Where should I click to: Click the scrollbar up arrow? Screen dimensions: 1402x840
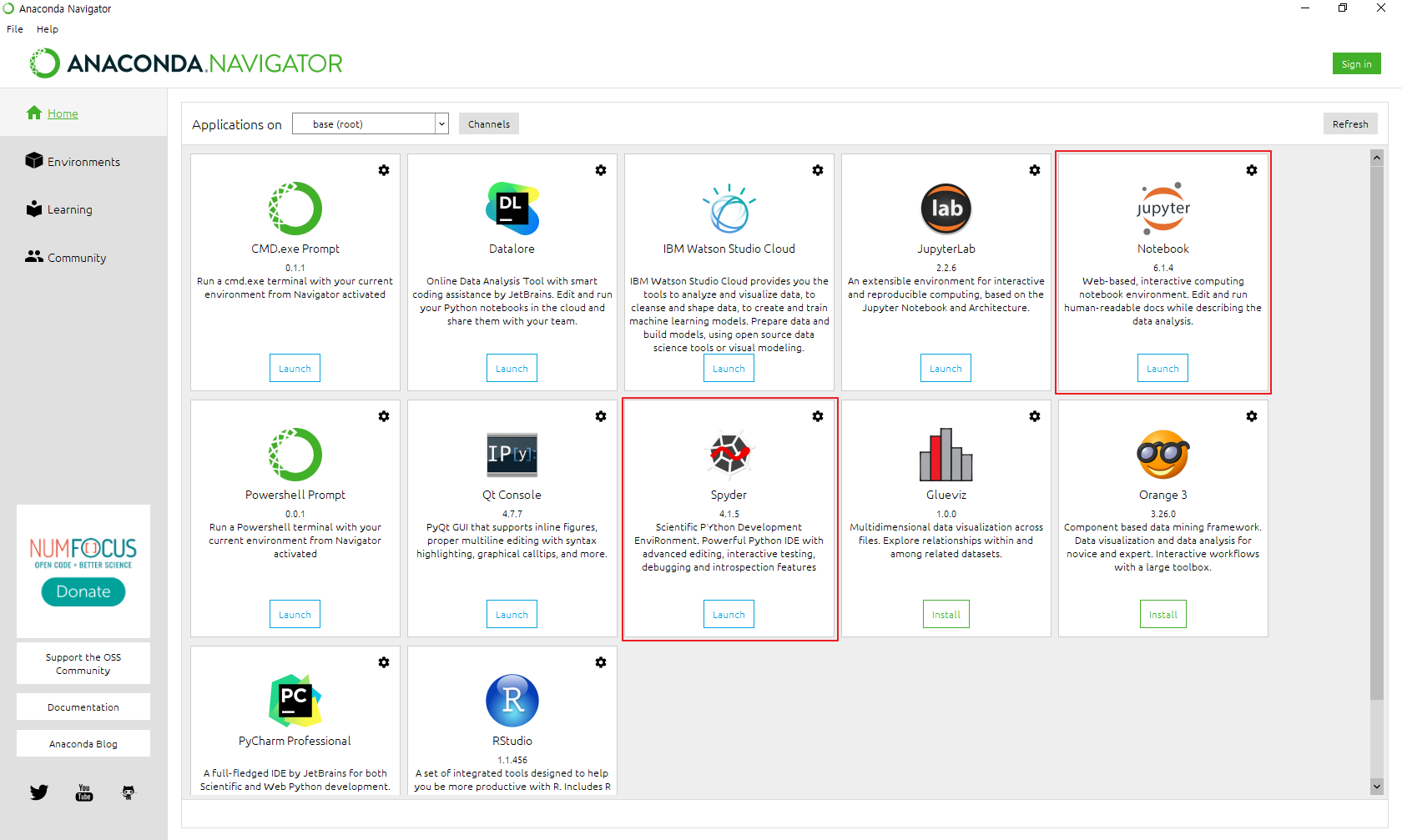coord(1377,158)
